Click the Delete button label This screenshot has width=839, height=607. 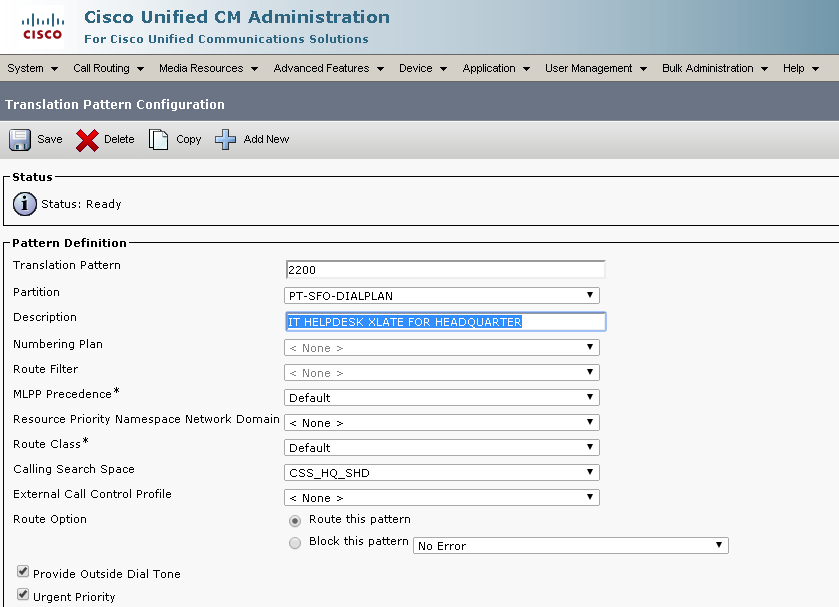click(x=119, y=139)
